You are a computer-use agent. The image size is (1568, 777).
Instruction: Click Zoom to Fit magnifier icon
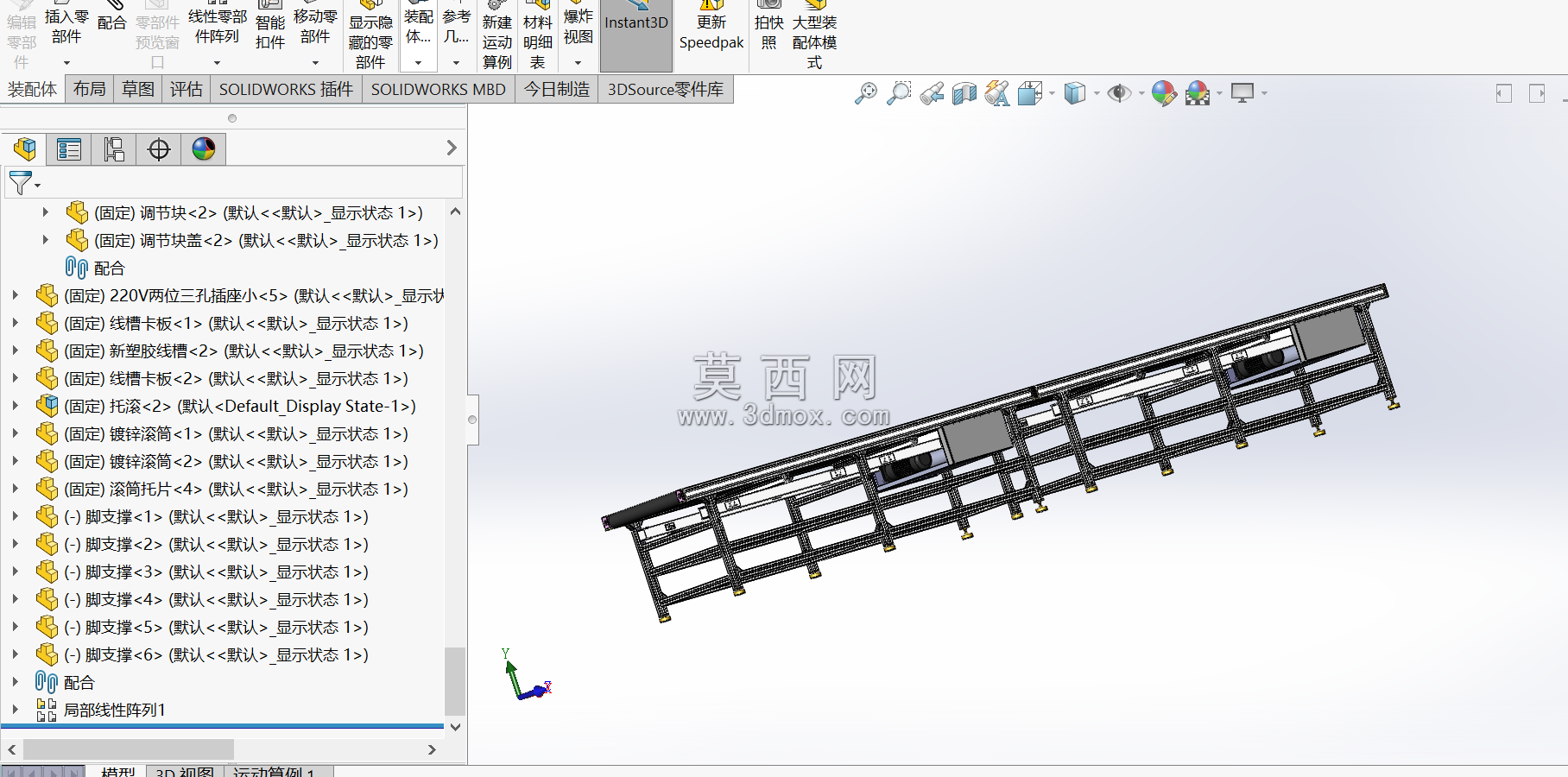pos(865,93)
